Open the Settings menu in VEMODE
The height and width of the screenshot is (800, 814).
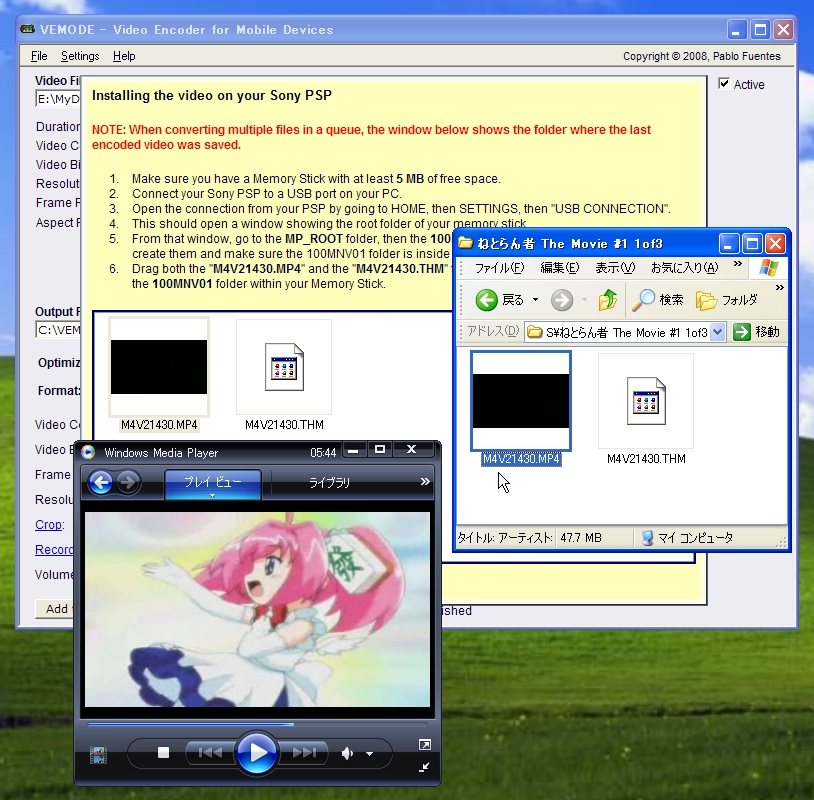[80, 56]
